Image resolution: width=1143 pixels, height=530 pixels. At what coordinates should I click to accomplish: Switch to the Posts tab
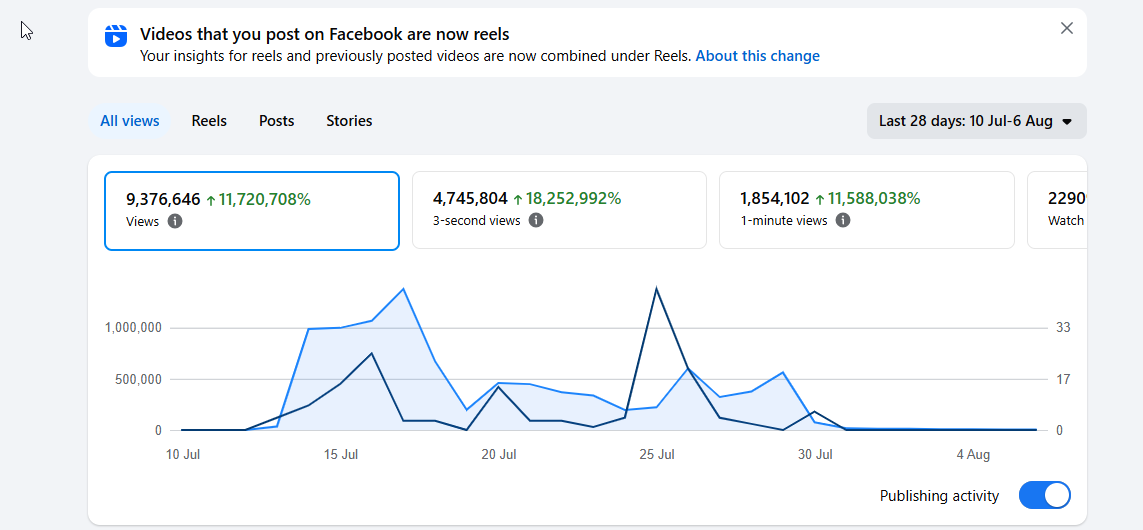[276, 121]
